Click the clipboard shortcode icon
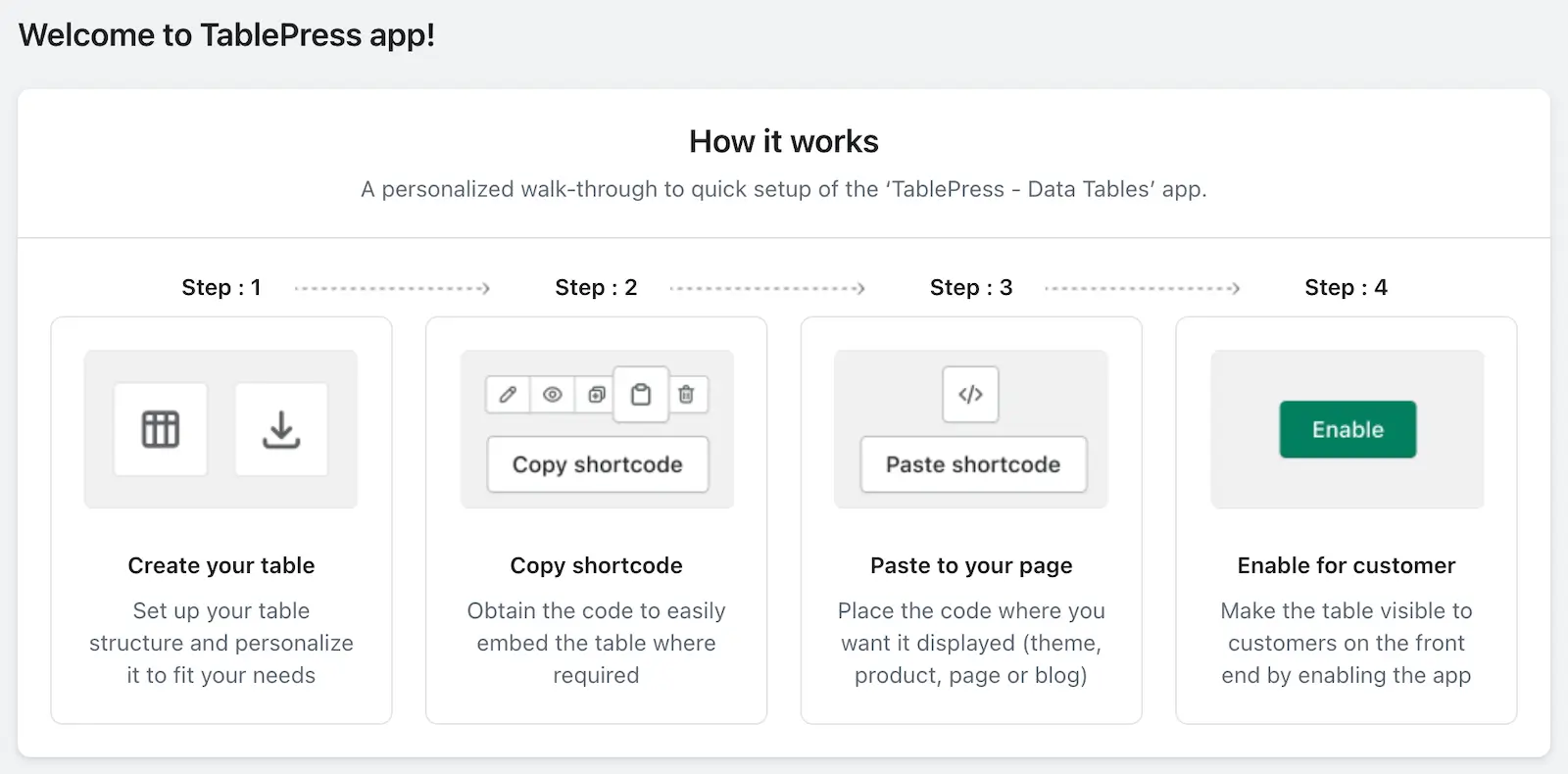The width and height of the screenshot is (1568, 774). 641,395
